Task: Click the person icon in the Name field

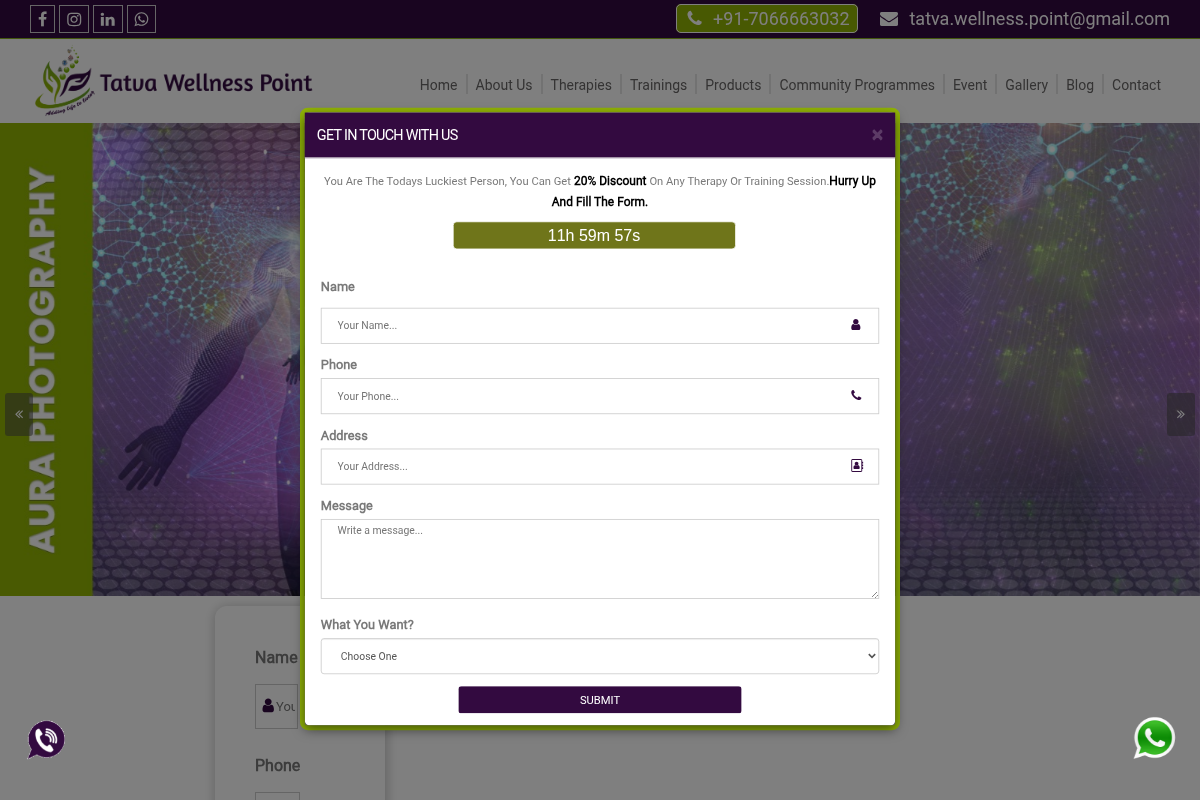Action: point(855,325)
